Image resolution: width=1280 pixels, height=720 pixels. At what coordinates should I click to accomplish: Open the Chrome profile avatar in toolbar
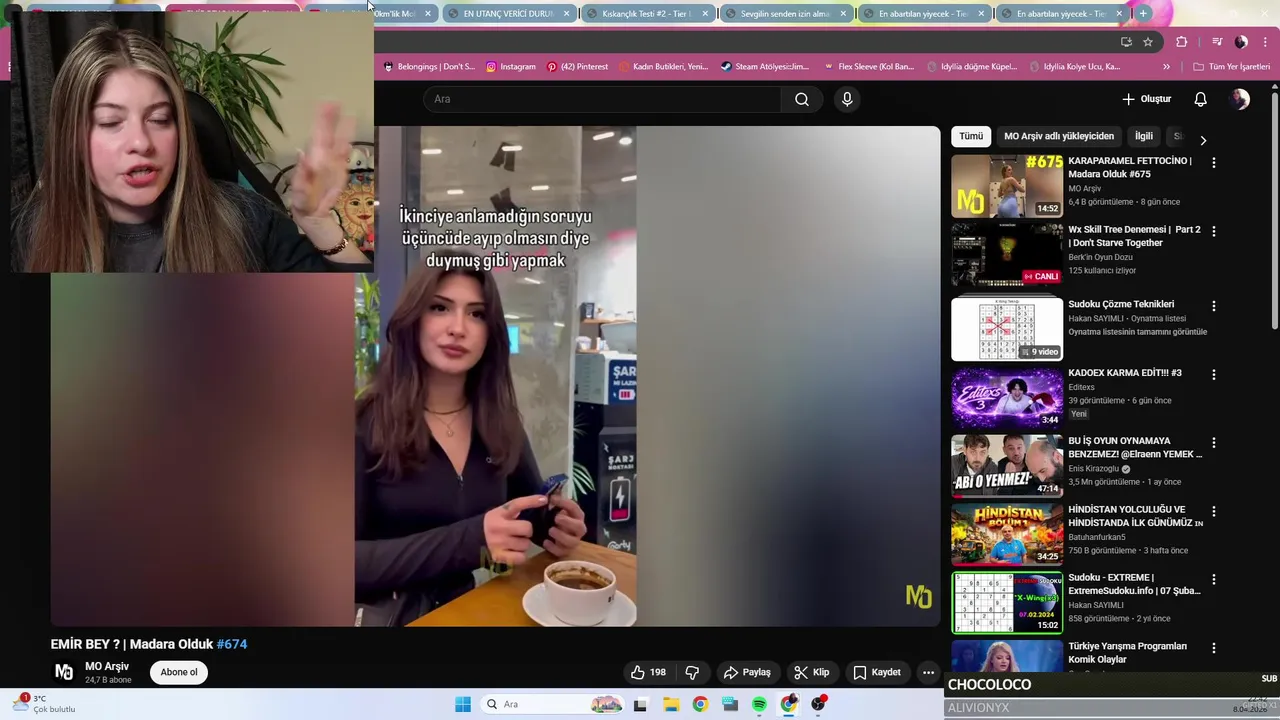[1241, 42]
